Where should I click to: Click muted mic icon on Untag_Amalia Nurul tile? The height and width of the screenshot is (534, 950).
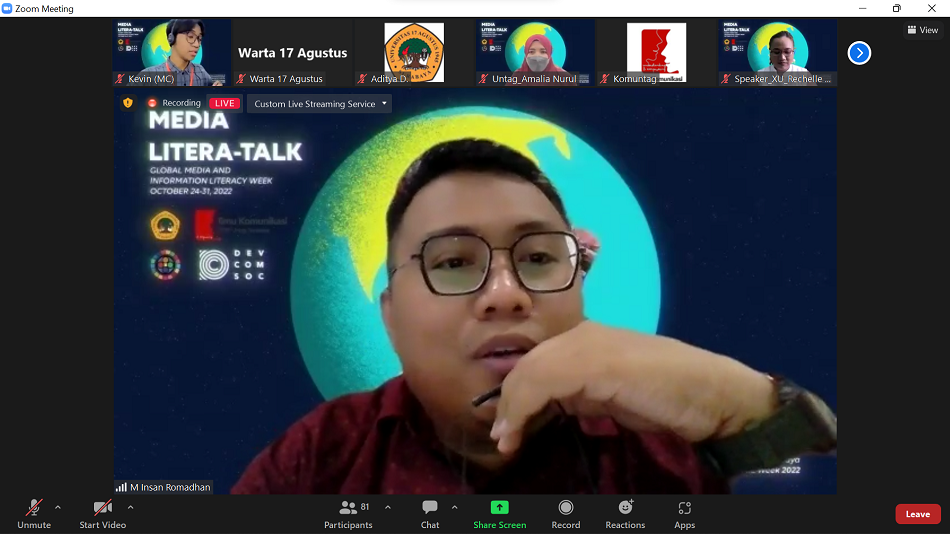[x=483, y=79]
